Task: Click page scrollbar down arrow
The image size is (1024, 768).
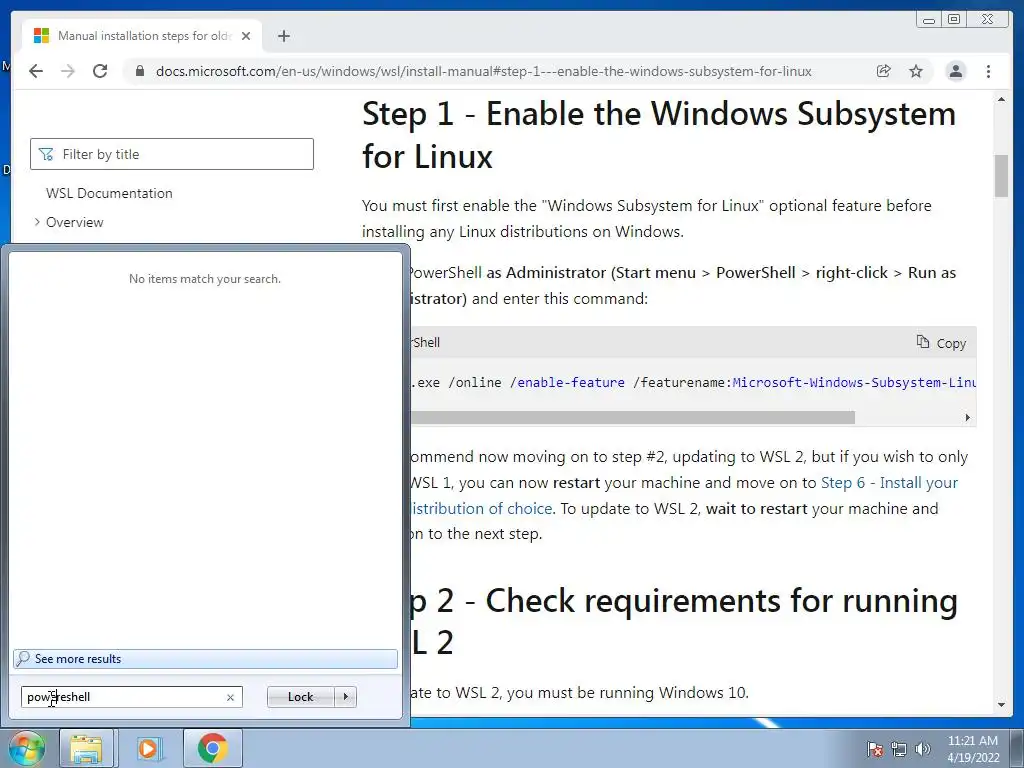Action: [1001, 705]
